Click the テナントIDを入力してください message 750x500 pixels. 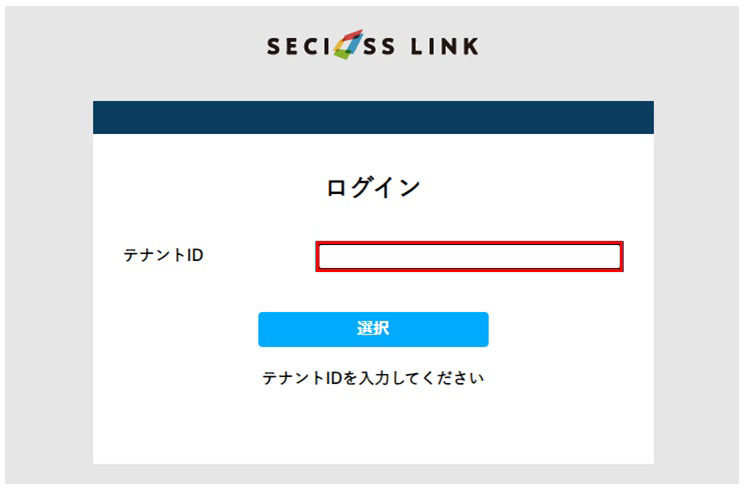[373, 378]
